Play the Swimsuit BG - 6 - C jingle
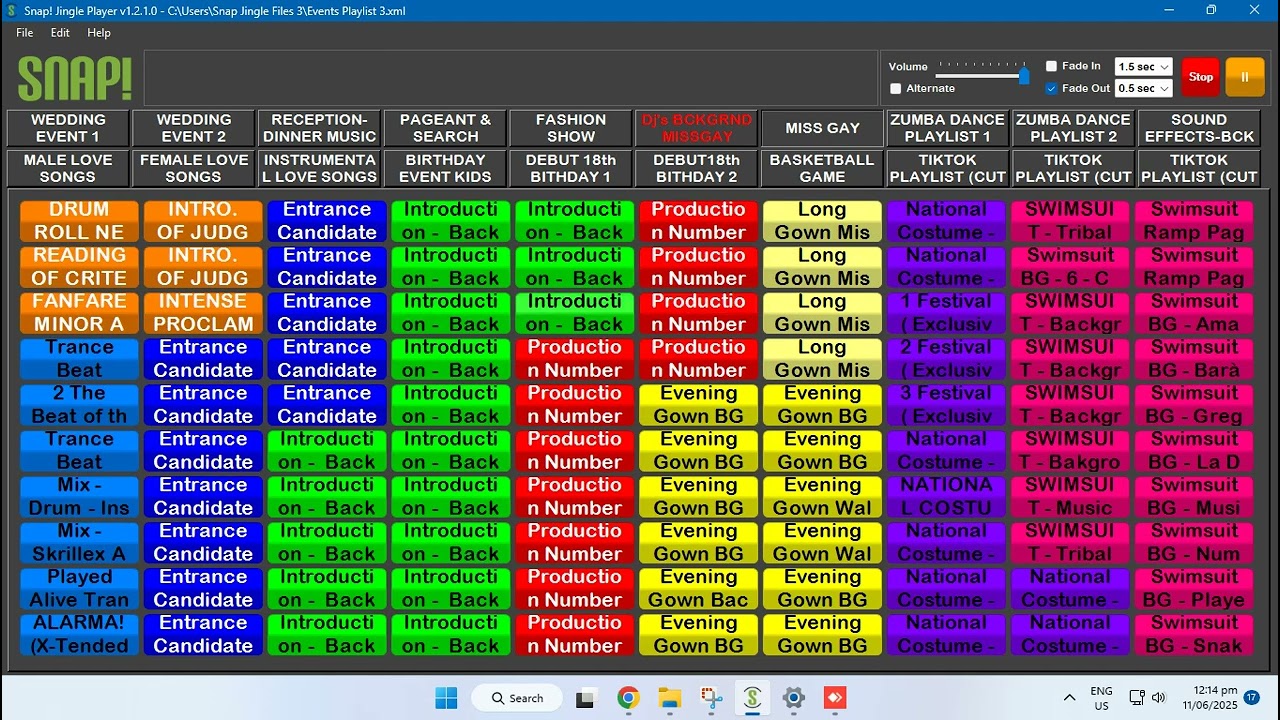Screen dimensions: 1280x720 click(1070, 267)
